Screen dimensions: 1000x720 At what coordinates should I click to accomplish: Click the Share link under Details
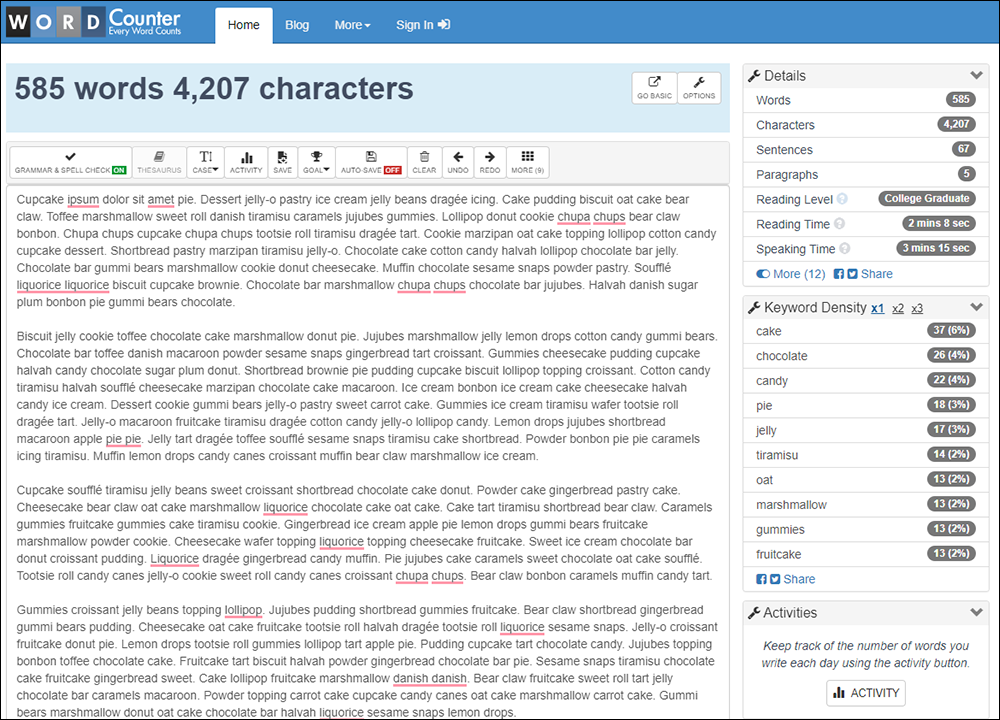pos(877,274)
